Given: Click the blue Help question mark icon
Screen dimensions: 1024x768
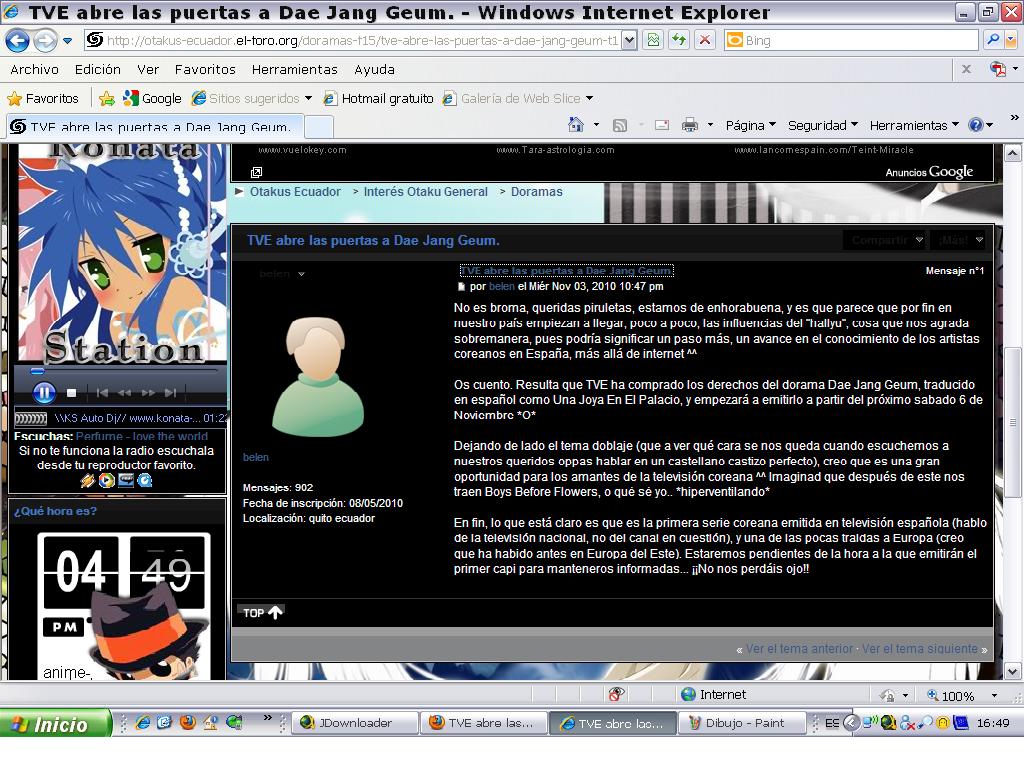Looking at the screenshot, I should pyautogui.click(x=976, y=125).
